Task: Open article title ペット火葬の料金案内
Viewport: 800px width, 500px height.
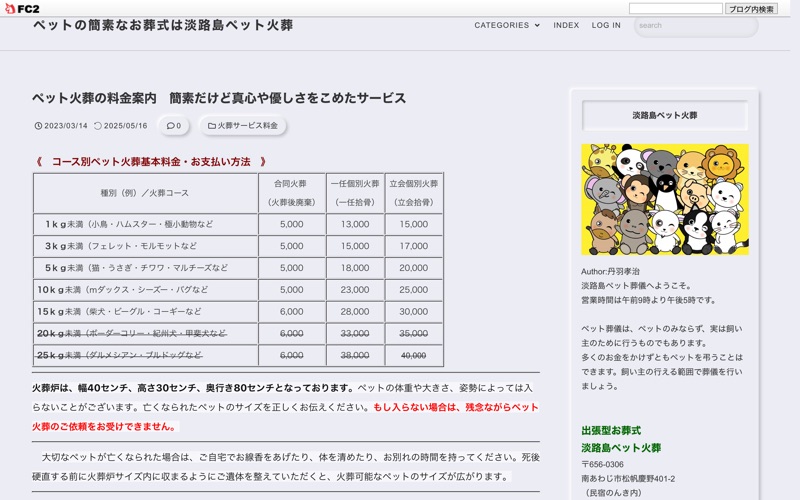Action: pos(219,98)
